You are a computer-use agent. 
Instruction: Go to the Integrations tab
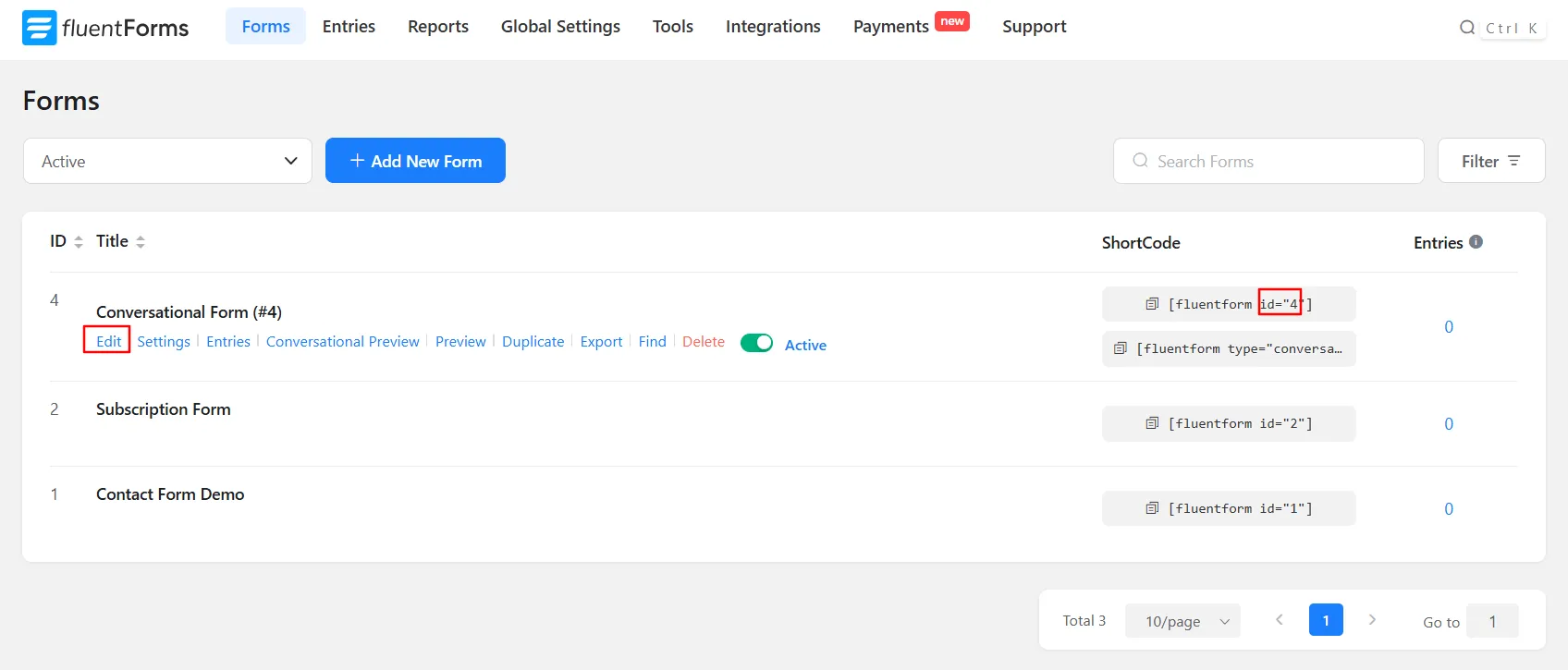click(x=773, y=27)
